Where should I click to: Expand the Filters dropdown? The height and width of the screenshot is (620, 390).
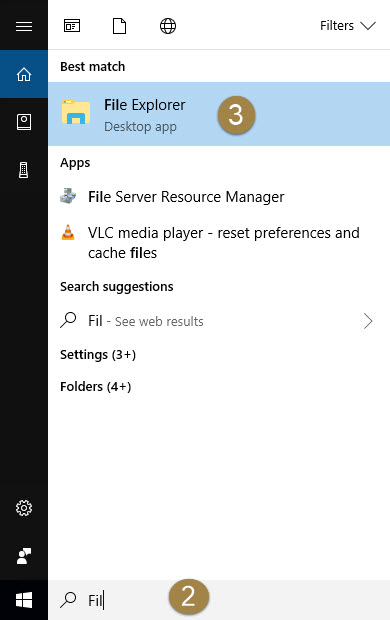(x=348, y=26)
